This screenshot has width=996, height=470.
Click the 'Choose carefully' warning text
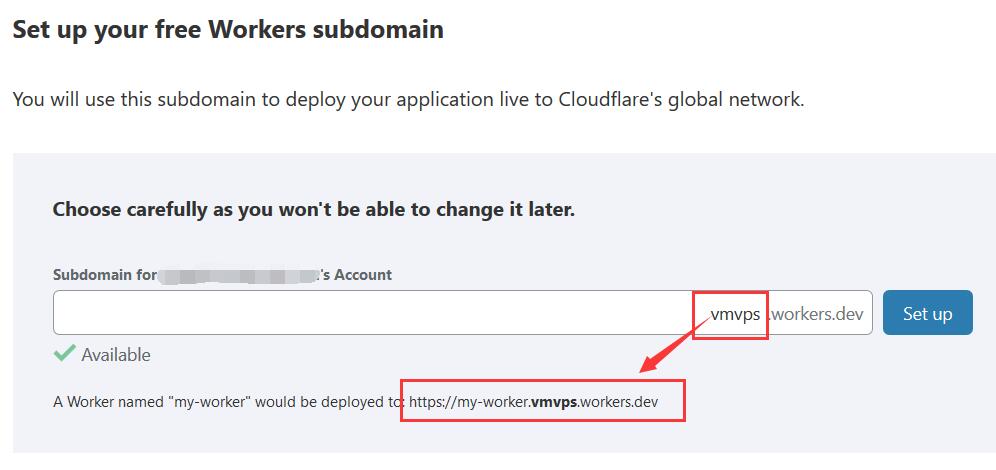pos(314,210)
